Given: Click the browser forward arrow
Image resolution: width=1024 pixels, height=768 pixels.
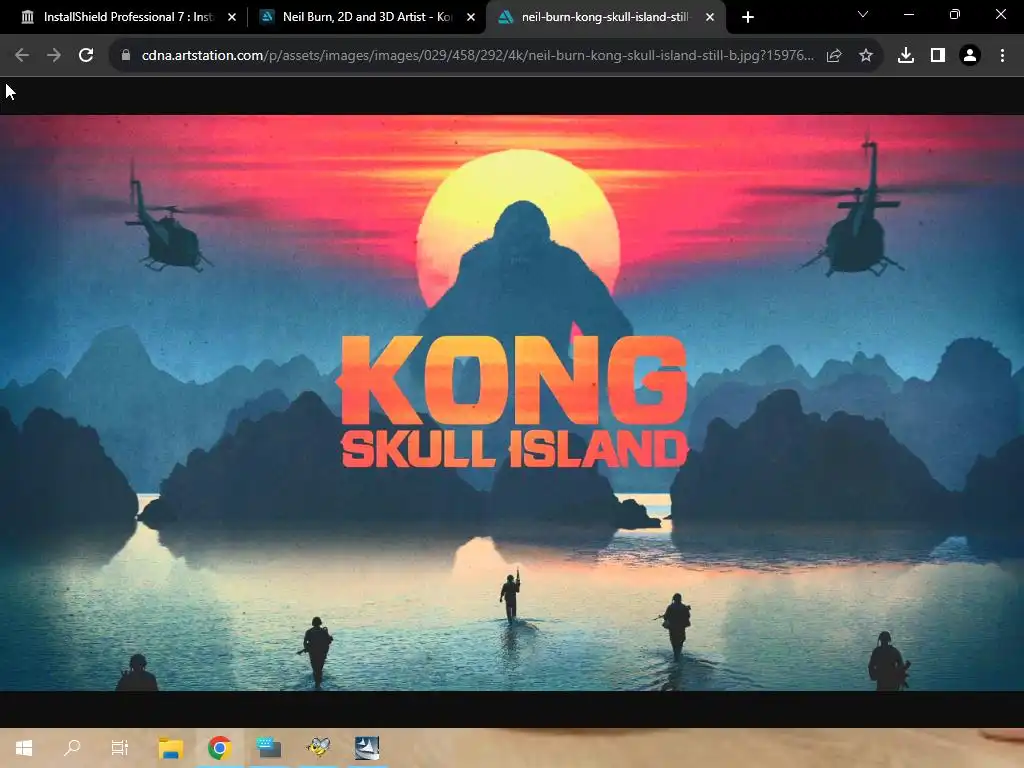Looking at the screenshot, I should pos(54,56).
